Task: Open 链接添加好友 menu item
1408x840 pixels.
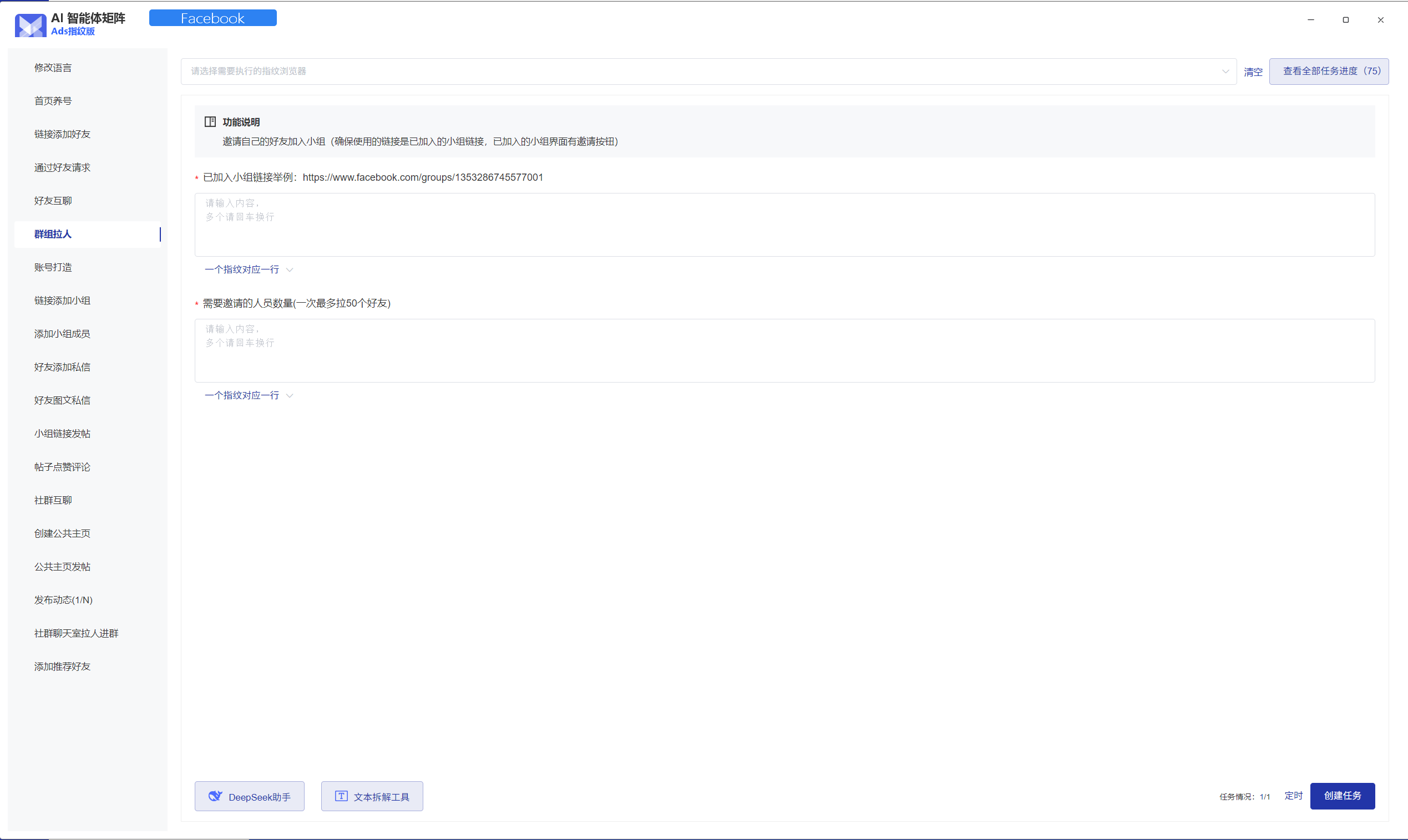Action: (62, 134)
